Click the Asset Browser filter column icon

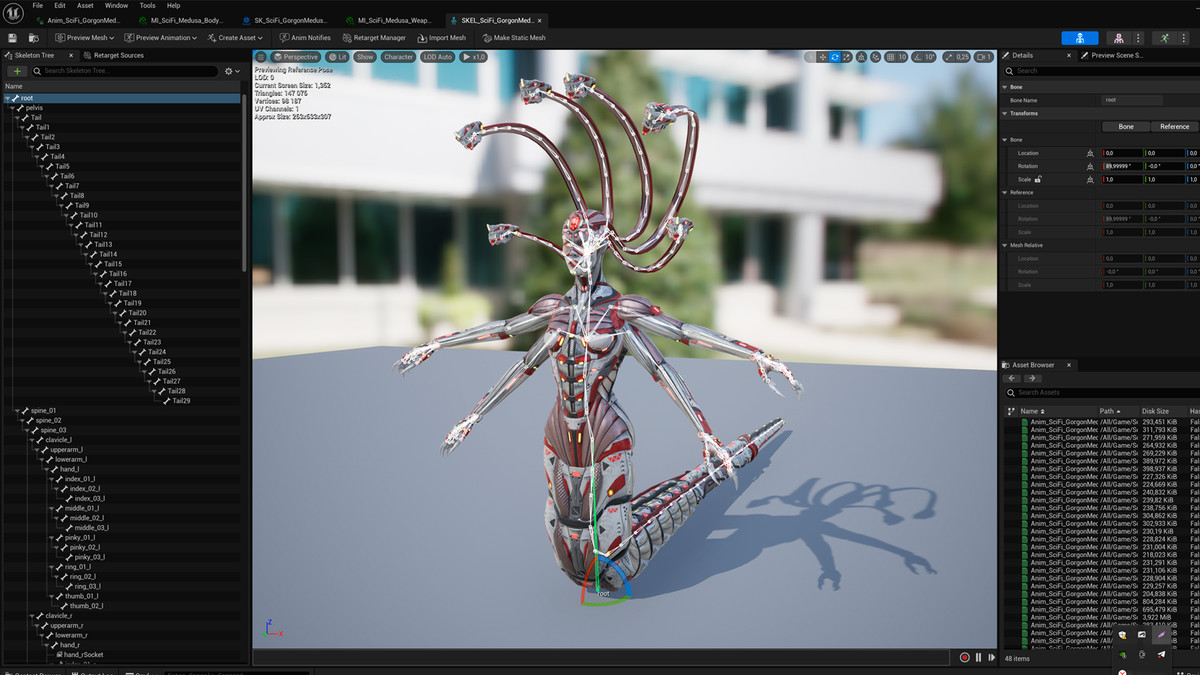tap(1011, 411)
